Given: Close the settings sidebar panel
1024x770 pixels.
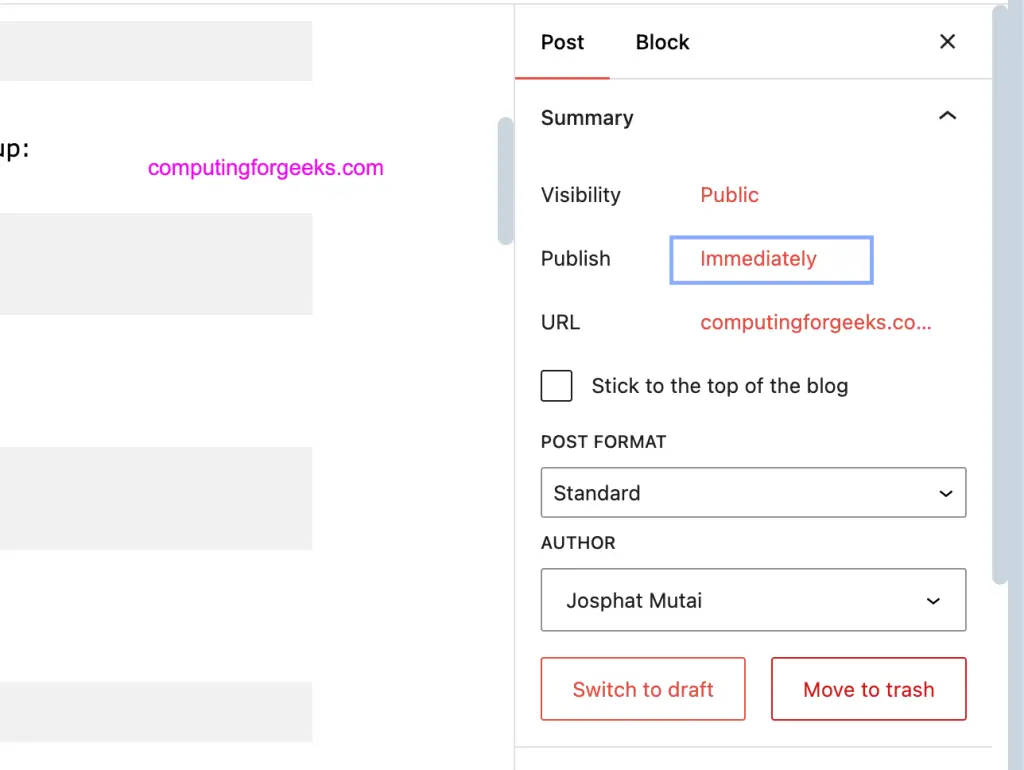Looking at the screenshot, I should point(947,42).
